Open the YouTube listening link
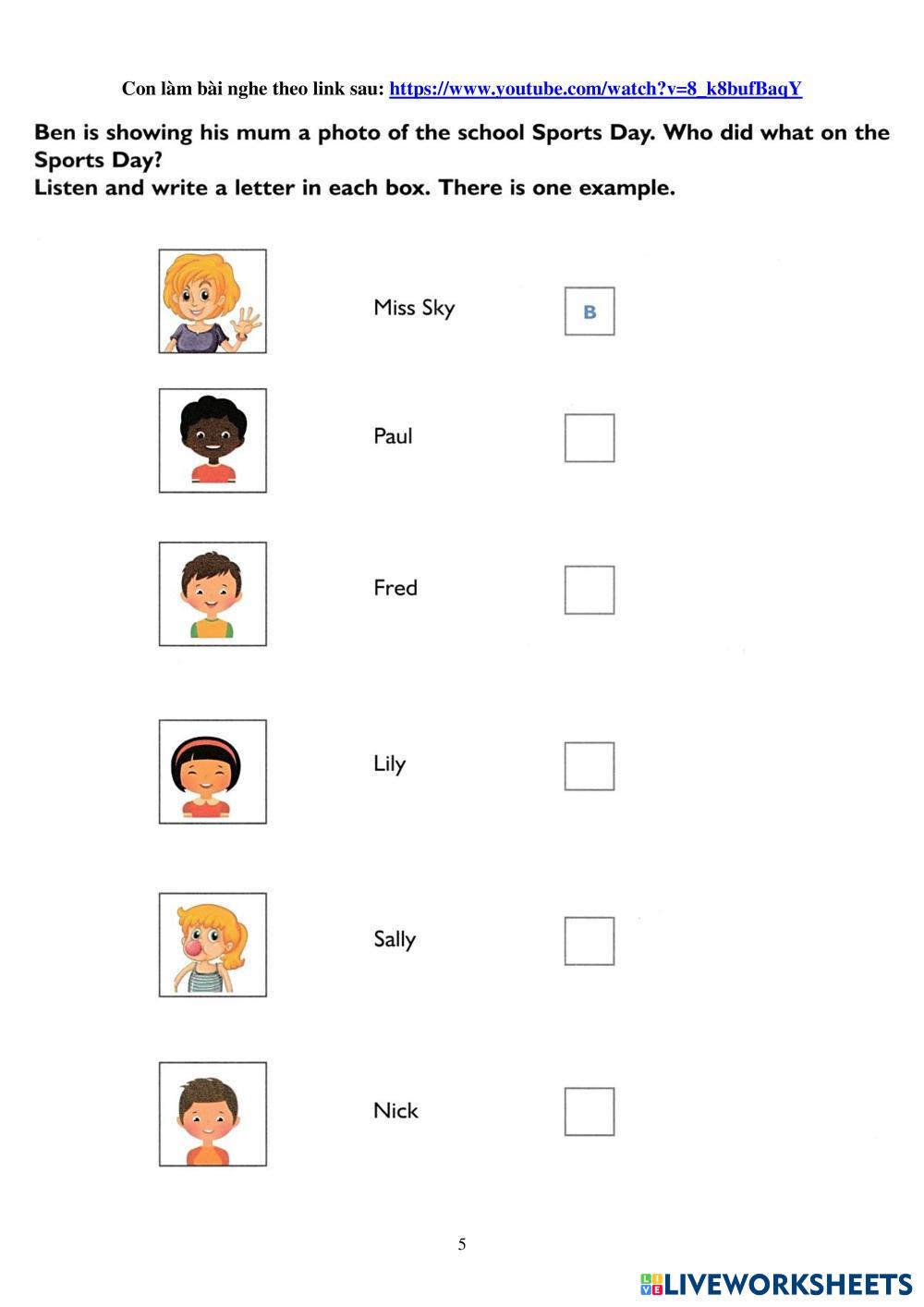This screenshot has height=1307, width=924. [x=595, y=89]
